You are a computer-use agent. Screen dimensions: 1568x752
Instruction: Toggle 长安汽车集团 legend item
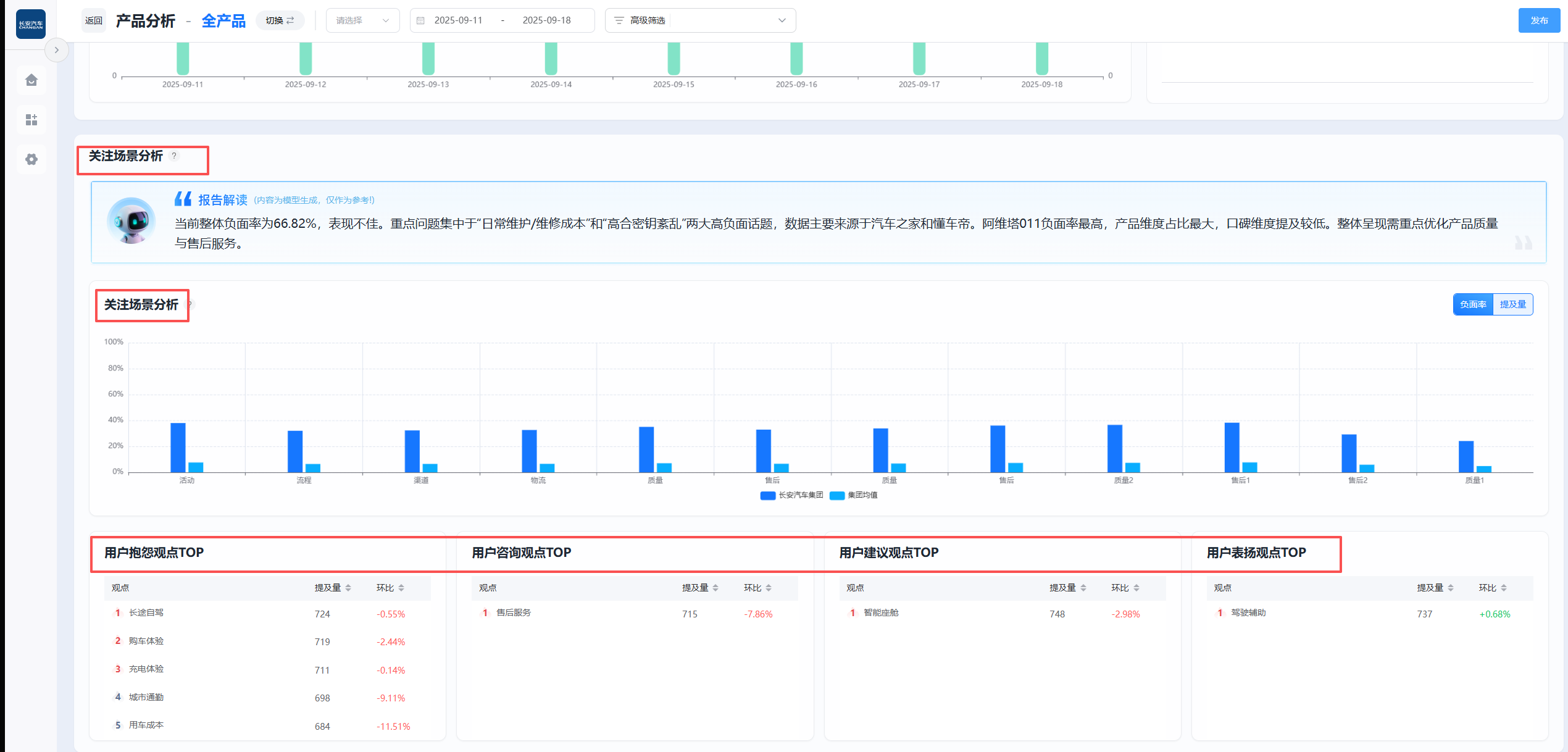(792, 495)
